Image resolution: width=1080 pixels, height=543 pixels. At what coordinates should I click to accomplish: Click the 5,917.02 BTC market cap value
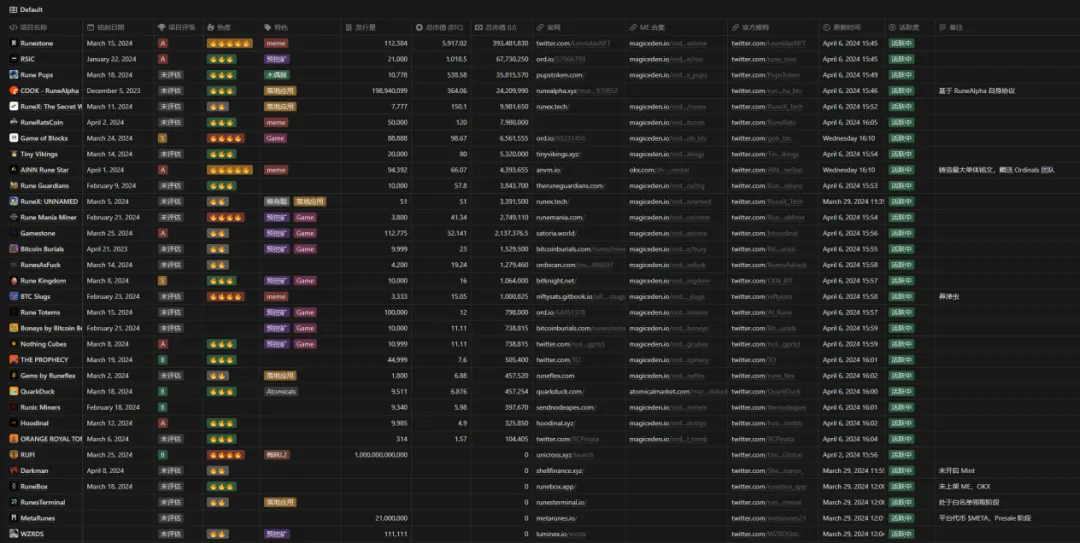coord(455,43)
